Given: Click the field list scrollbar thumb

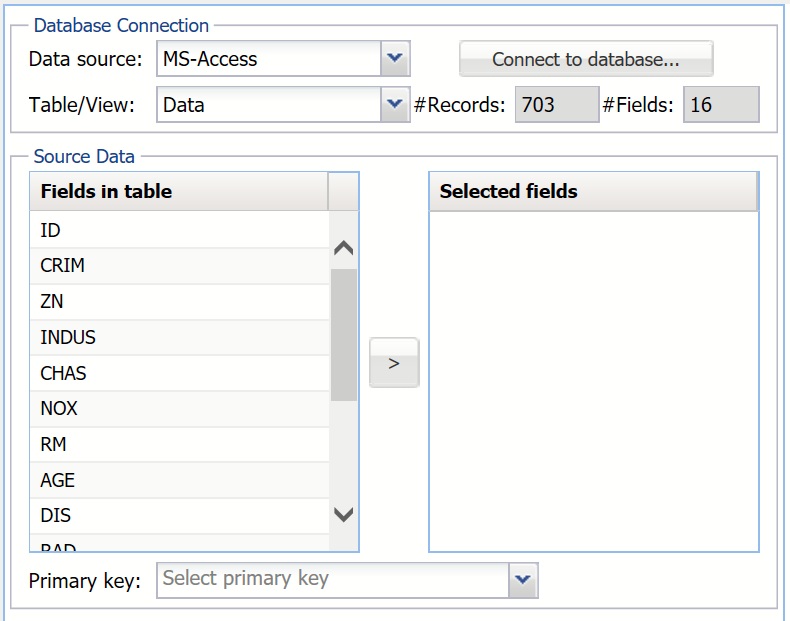Looking at the screenshot, I should [344, 335].
